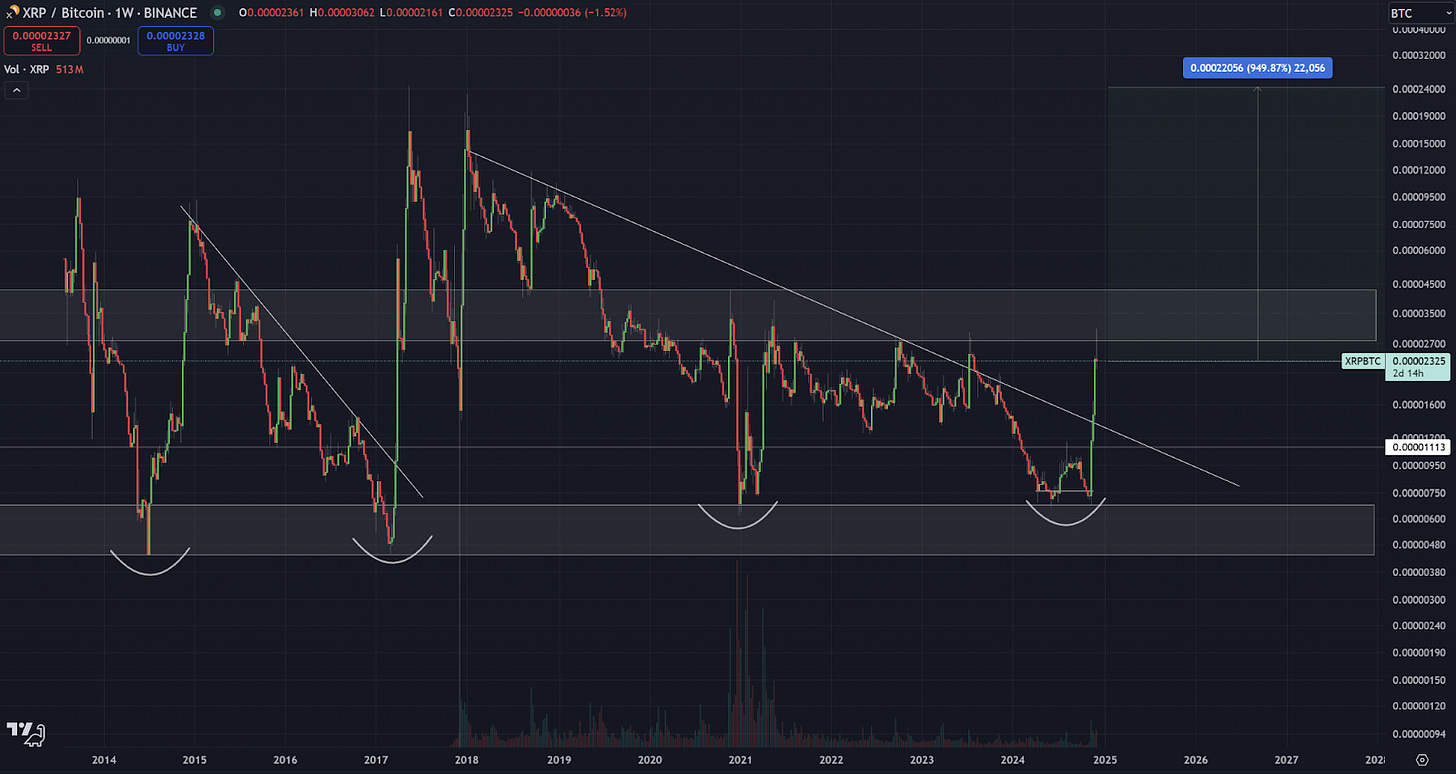1456x774 pixels.
Task: Open the 1W timeframe from the legend
Action: coord(123,13)
